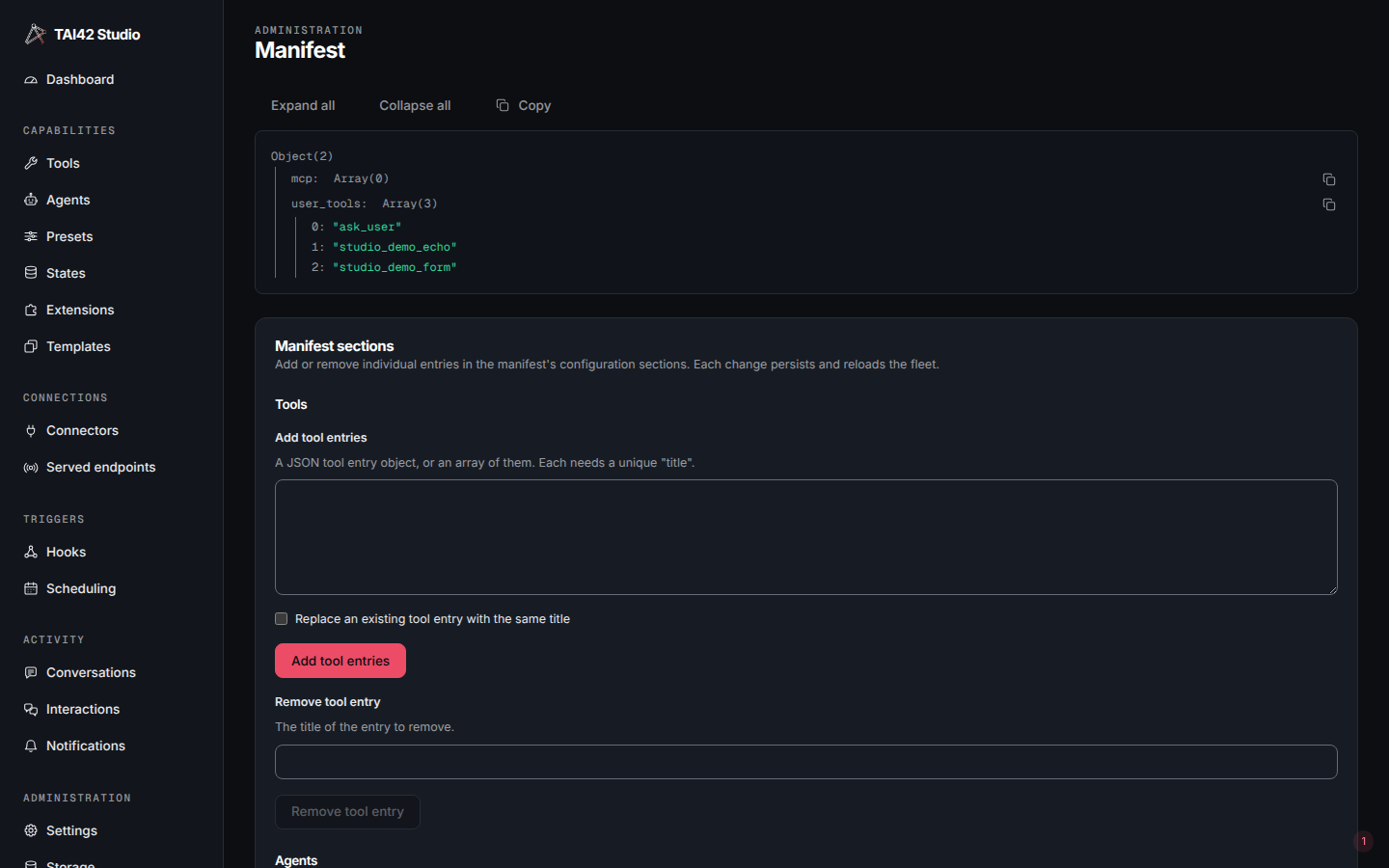The width and height of the screenshot is (1389, 868).
Task: Select the "studio_demo_form" string value
Action: [395, 267]
